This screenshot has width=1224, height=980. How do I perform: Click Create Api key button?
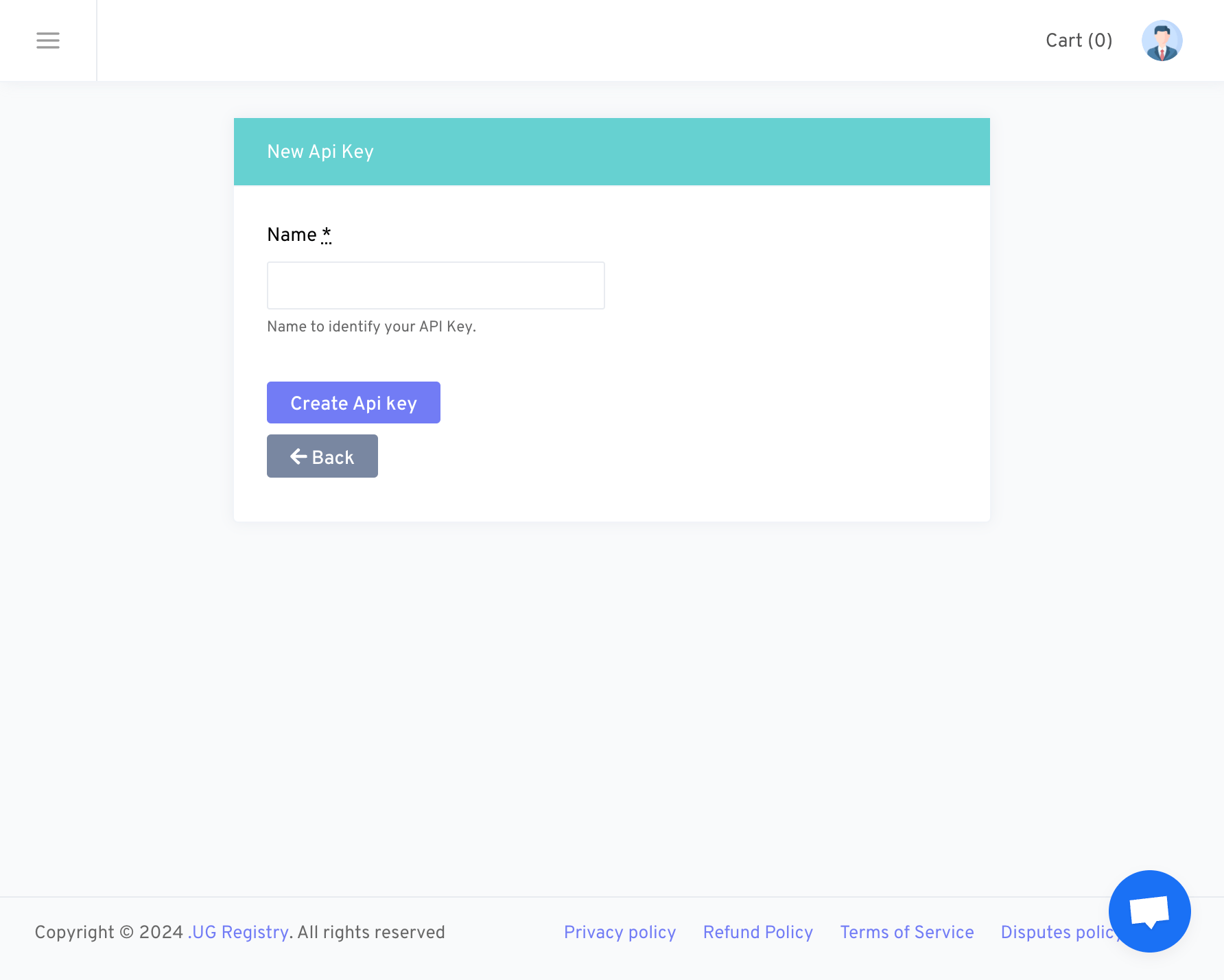point(353,403)
